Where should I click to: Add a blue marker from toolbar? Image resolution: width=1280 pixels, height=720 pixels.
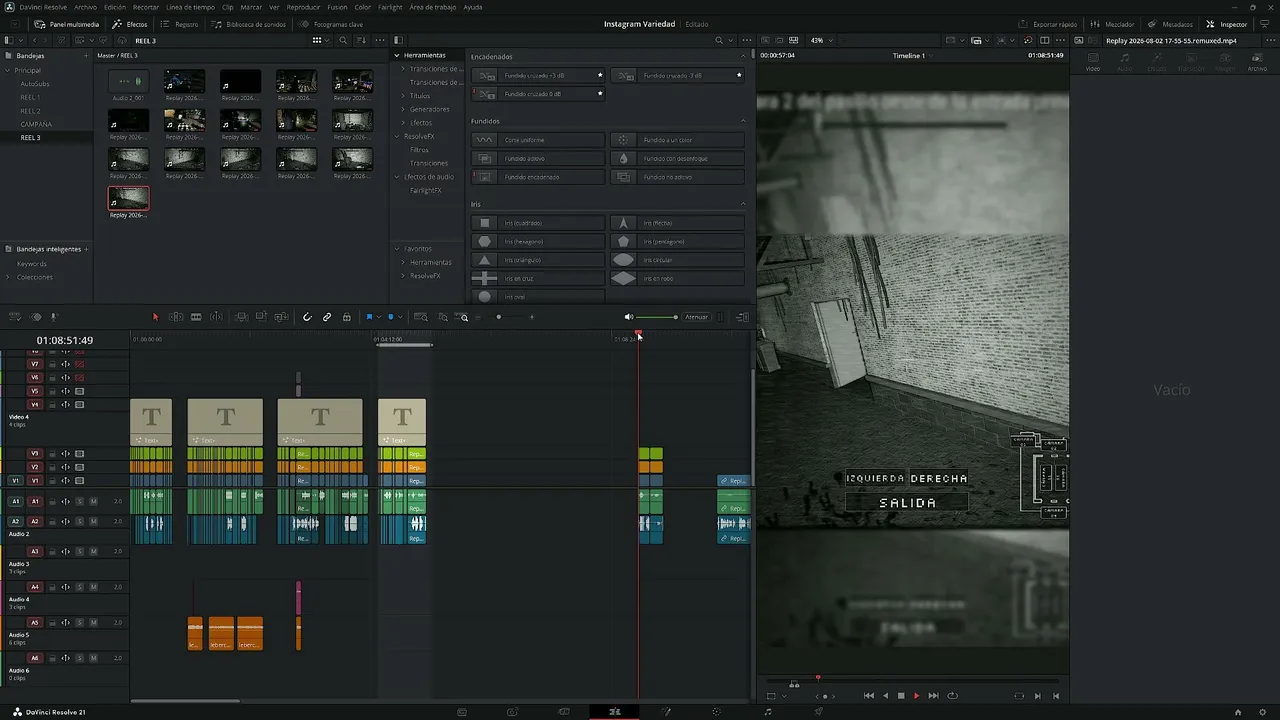pyautogui.click(x=391, y=317)
